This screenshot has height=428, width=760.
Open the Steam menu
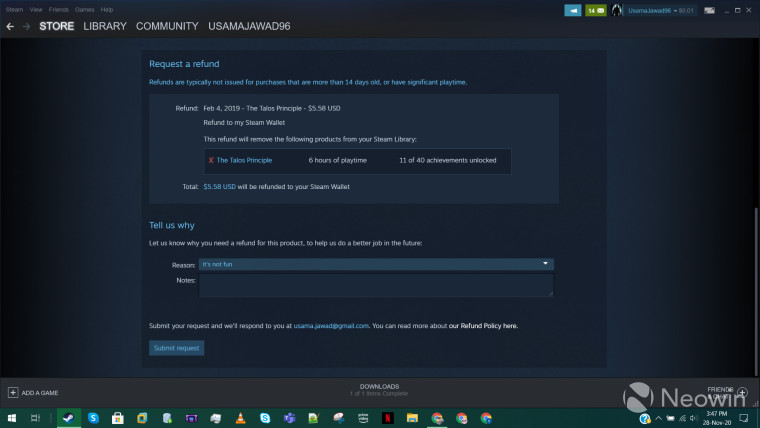[x=14, y=10]
